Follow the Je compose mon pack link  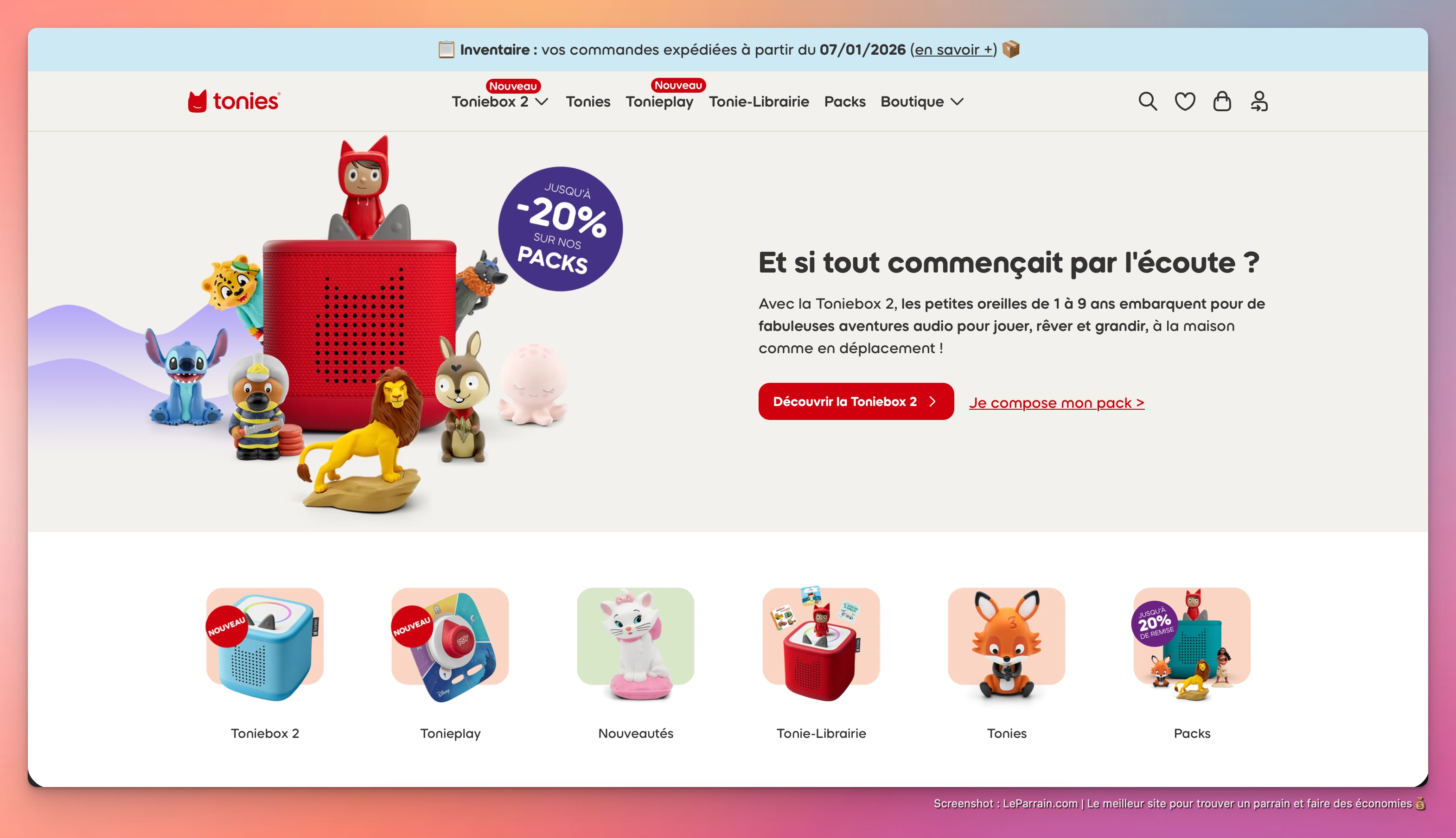pyautogui.click(x=1056, y=402)
